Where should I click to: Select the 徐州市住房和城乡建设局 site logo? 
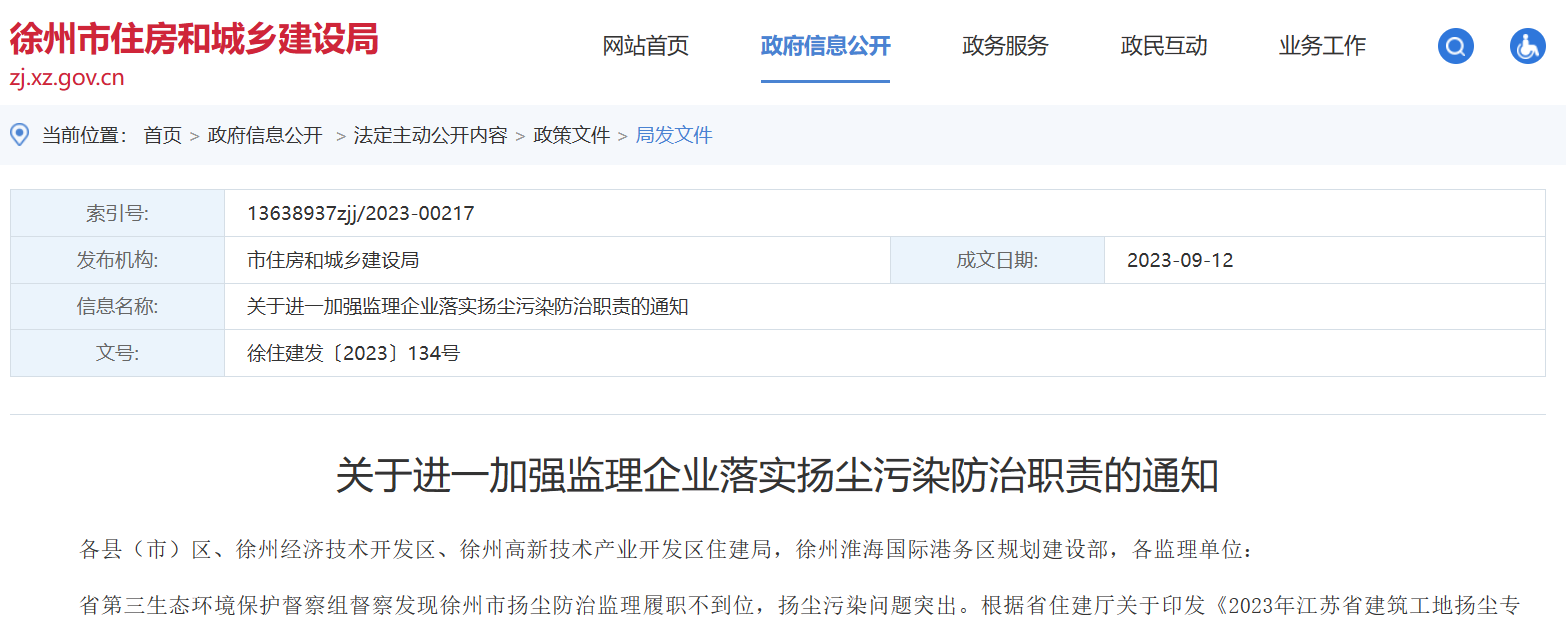[x=192, y=38]
